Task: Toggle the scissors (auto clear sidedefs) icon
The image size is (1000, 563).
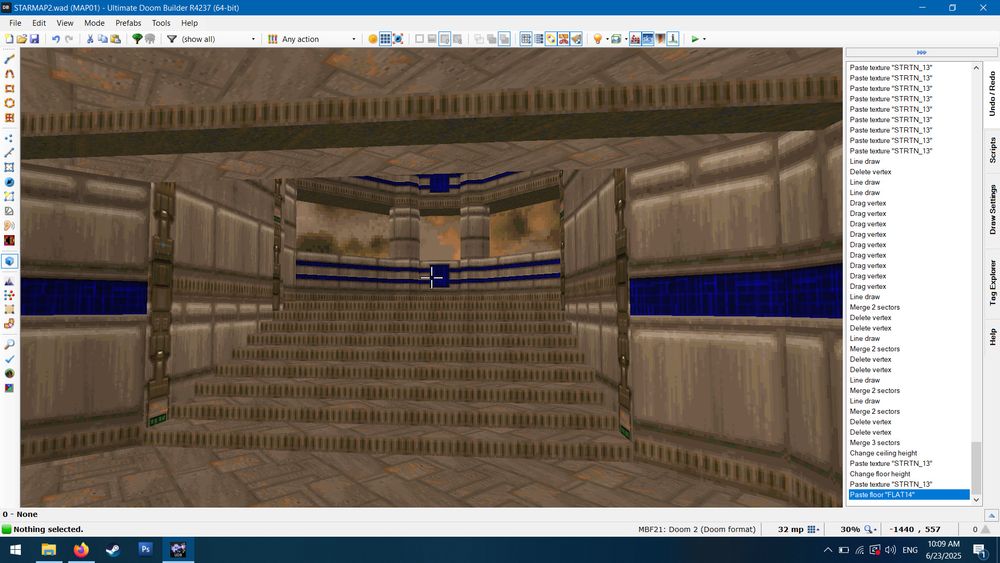Action: (x=563, y=39)
